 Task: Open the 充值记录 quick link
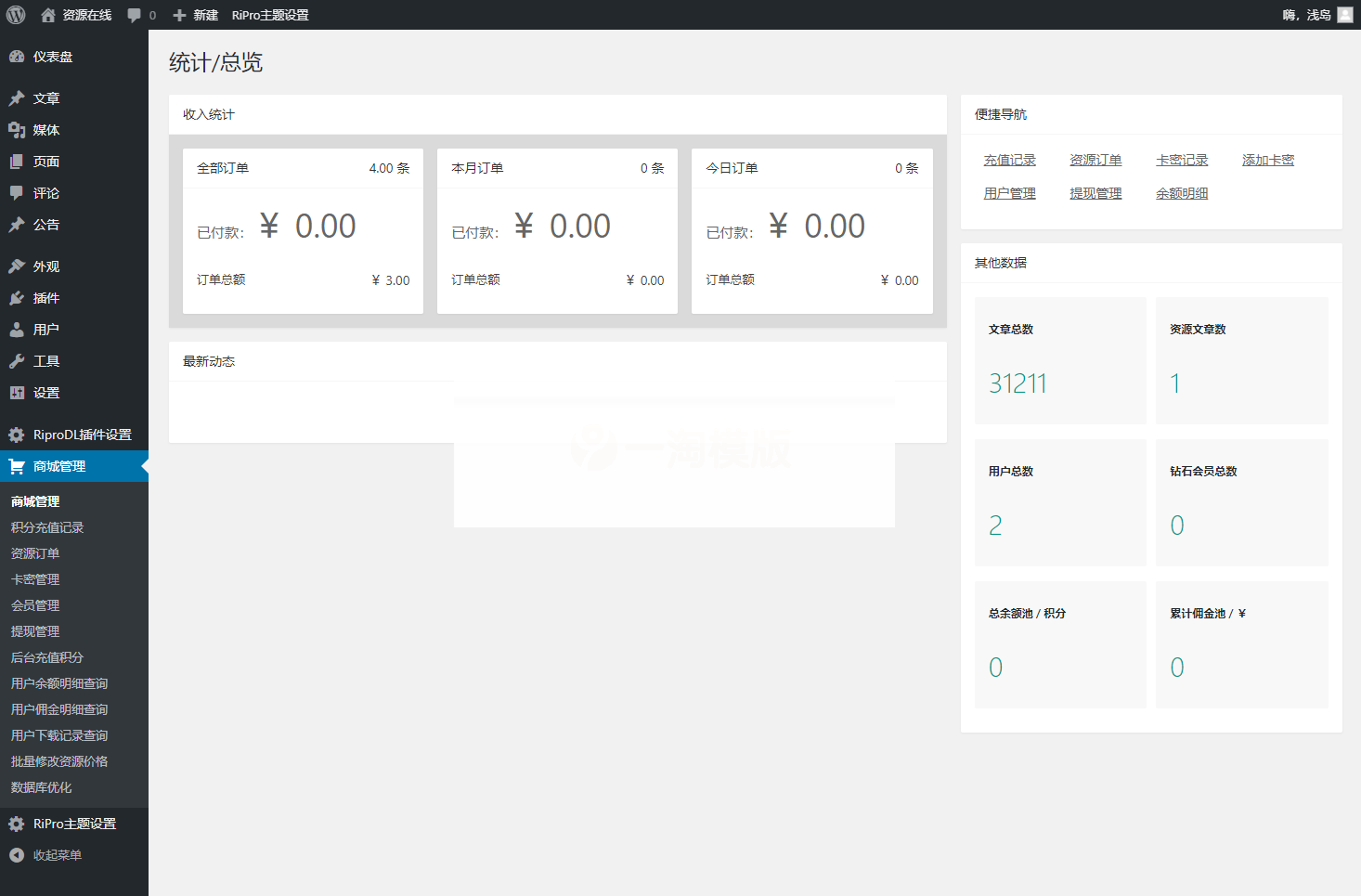click(x=1009, y=160)
